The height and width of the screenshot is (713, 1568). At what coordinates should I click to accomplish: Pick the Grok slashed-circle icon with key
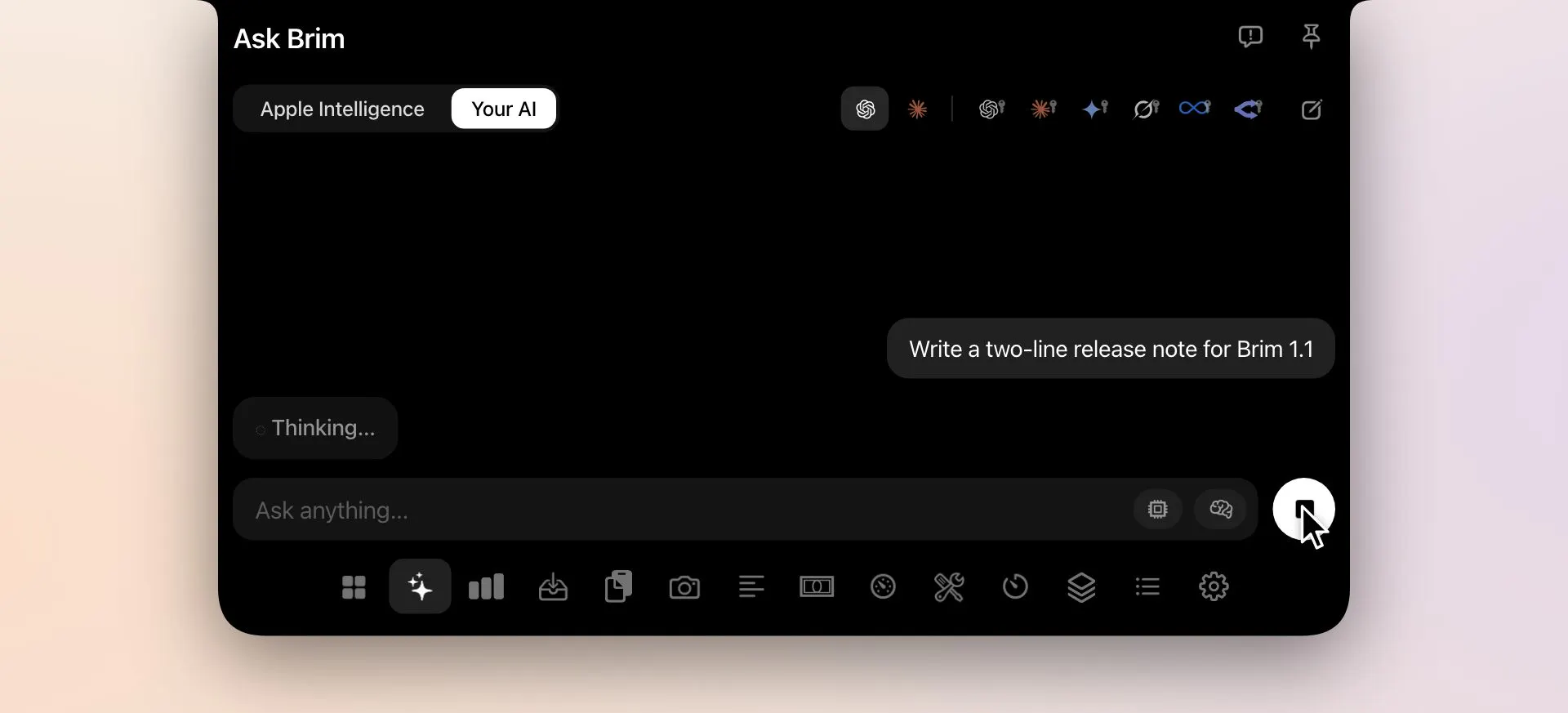[1146, 109]
